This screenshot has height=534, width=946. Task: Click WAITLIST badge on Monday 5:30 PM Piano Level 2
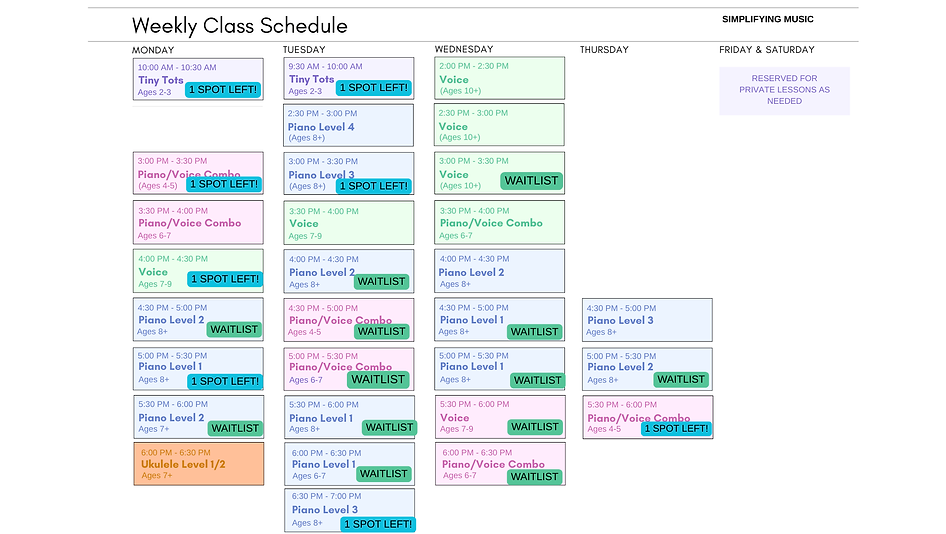[x=235, y=428]
